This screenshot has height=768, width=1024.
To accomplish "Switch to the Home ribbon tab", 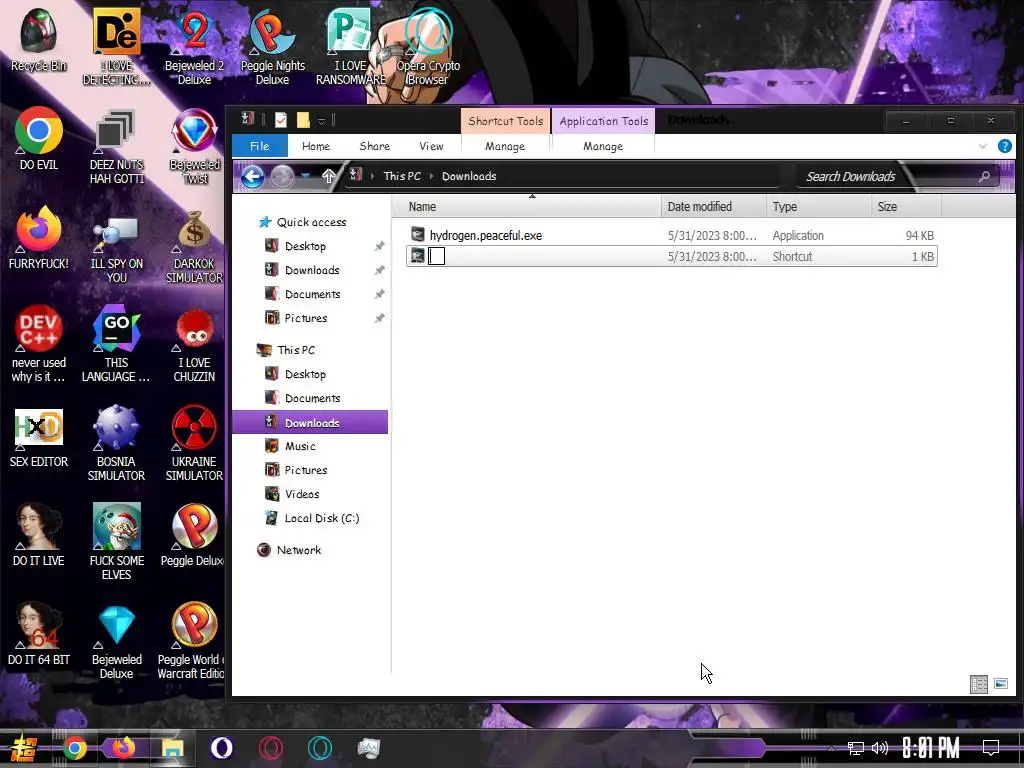I will pos(315,146).
